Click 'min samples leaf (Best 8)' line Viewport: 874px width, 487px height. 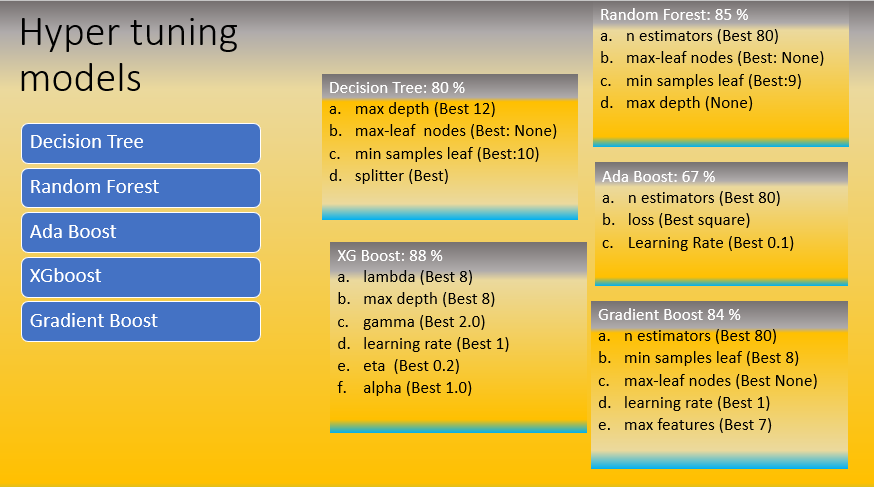click(x=711, y=358)
